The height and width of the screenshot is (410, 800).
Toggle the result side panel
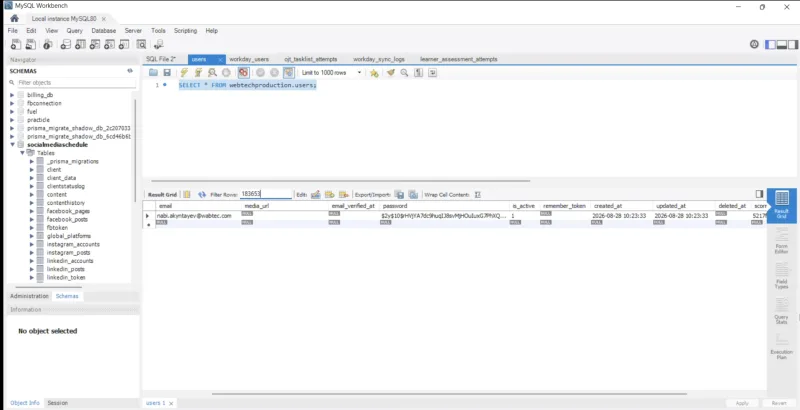tap(759, 194)
